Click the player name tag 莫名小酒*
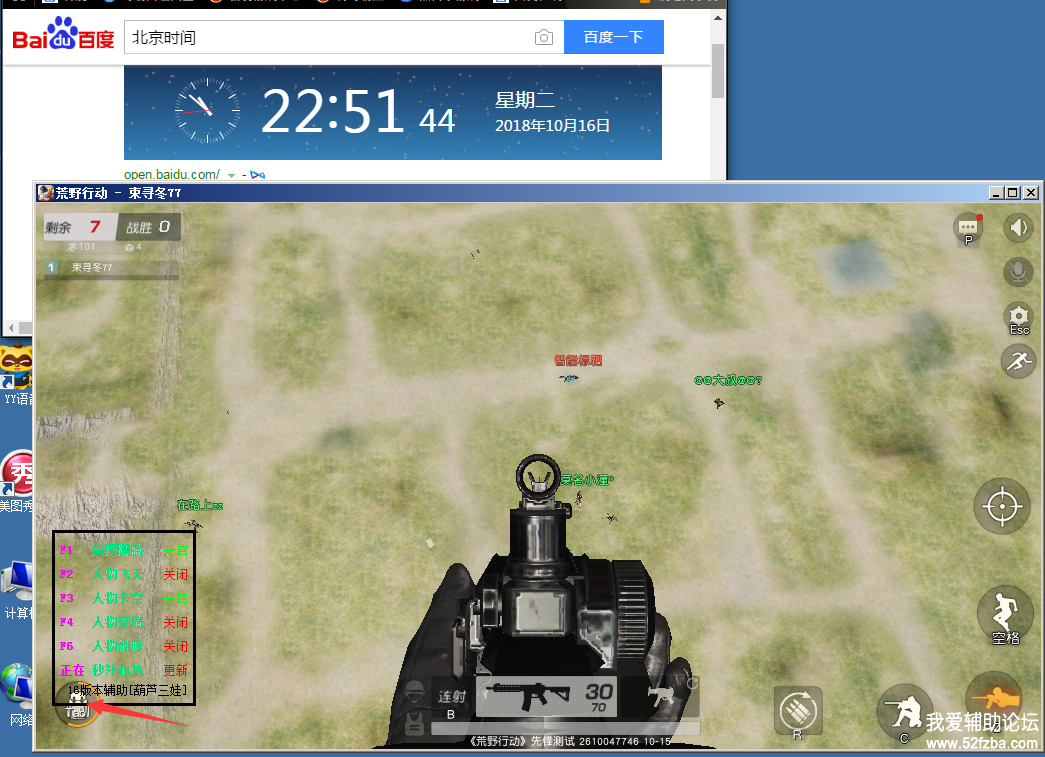This screenshot has height=757, width=1045. pyautogui.click(x=586, y=479)
